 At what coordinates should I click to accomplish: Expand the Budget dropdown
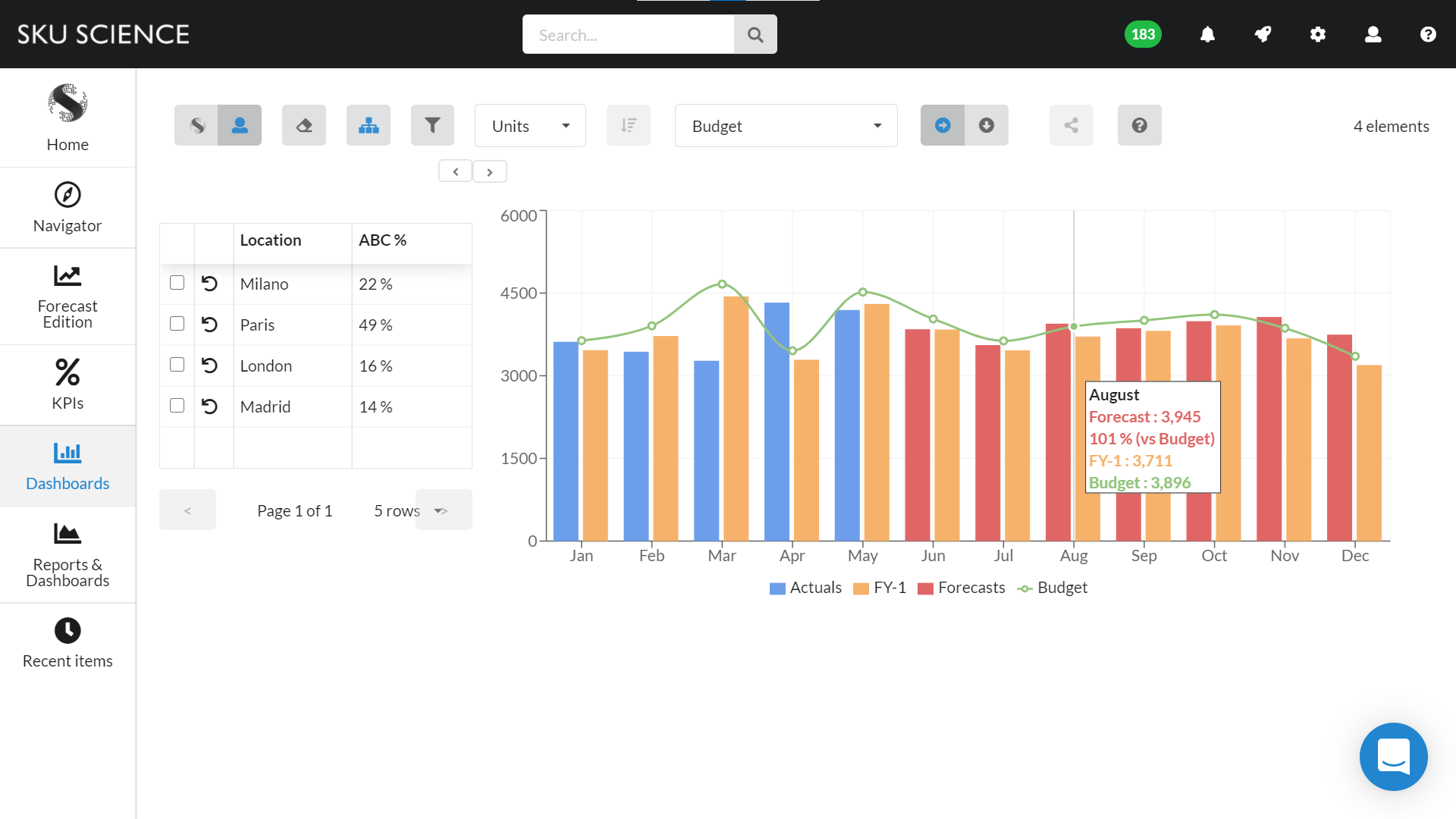click(x=786, y=126)
